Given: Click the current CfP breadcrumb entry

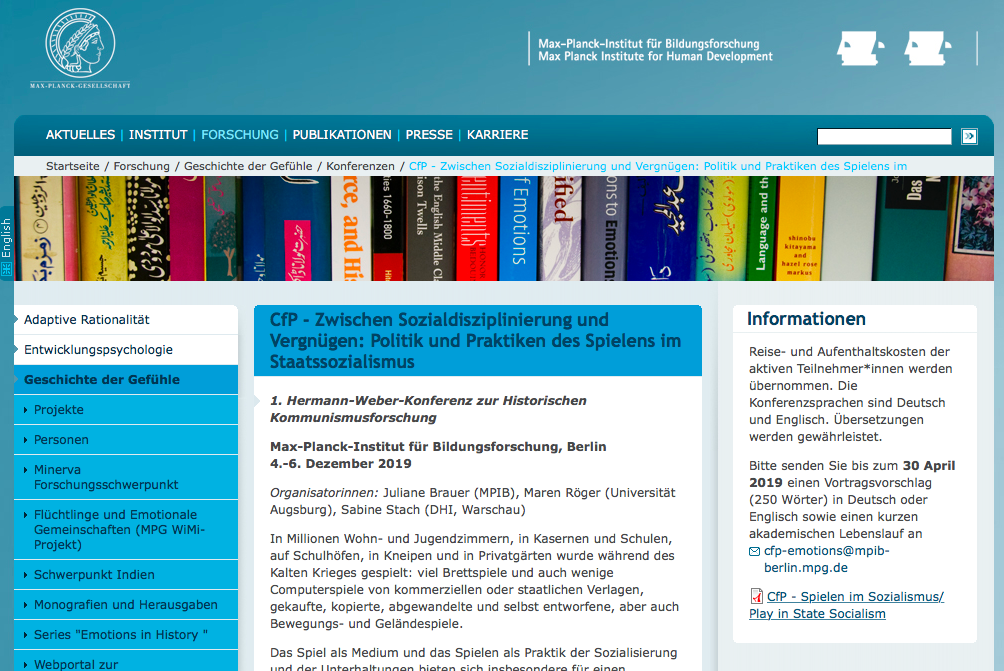Looking at the screenshot, I should pos(658,166).
